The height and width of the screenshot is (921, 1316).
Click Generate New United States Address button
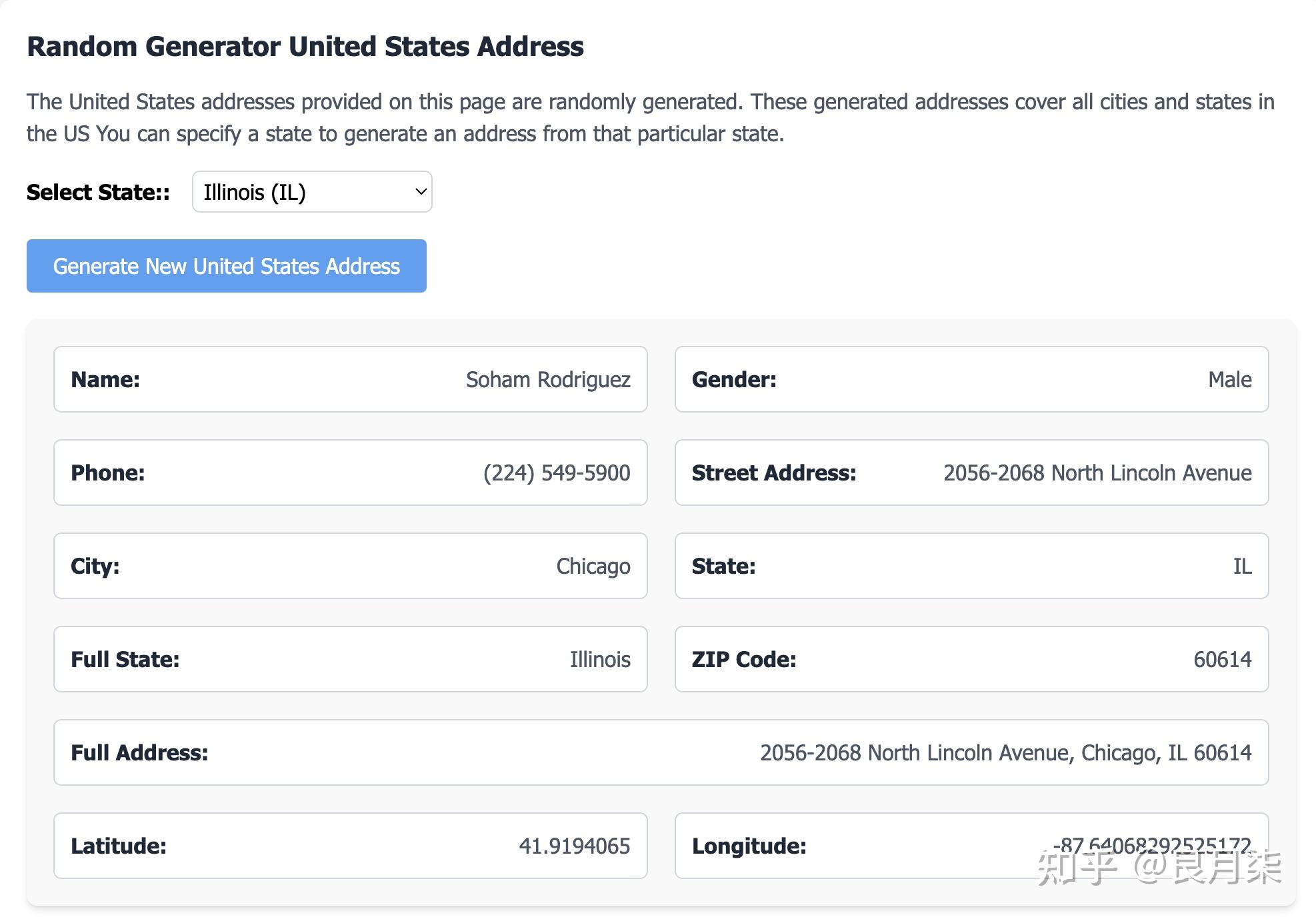click(226, 266)
